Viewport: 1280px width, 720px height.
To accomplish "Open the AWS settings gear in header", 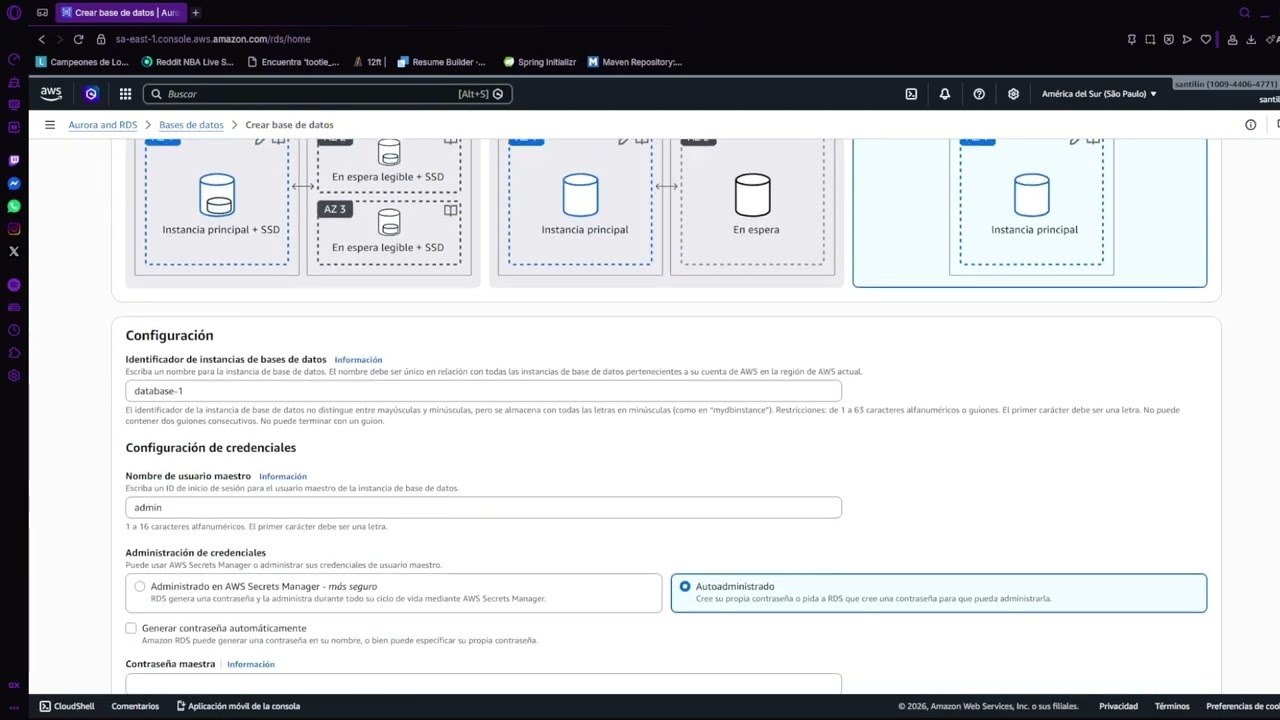I will [x=1013, y=93].
